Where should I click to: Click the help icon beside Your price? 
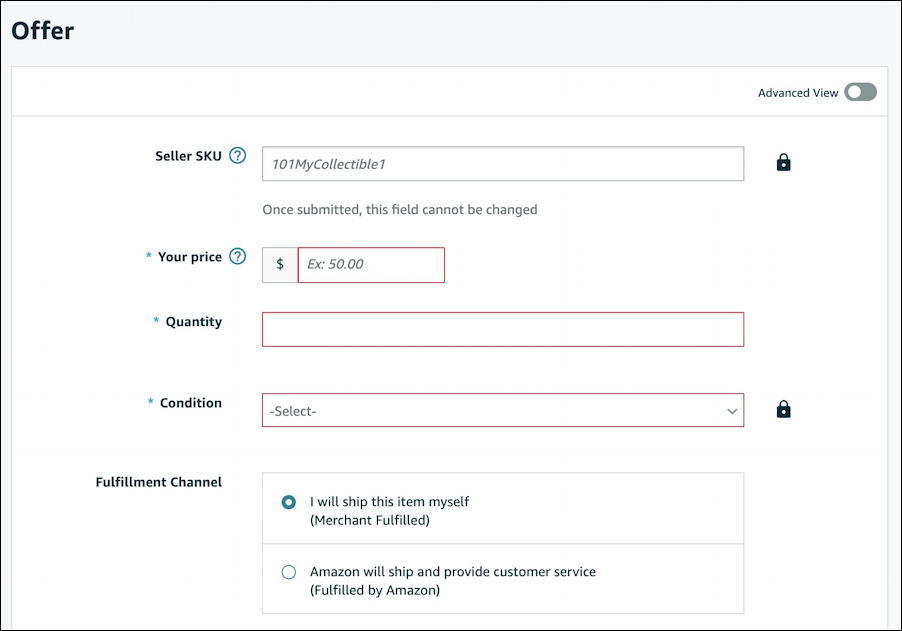coord(237,256)
